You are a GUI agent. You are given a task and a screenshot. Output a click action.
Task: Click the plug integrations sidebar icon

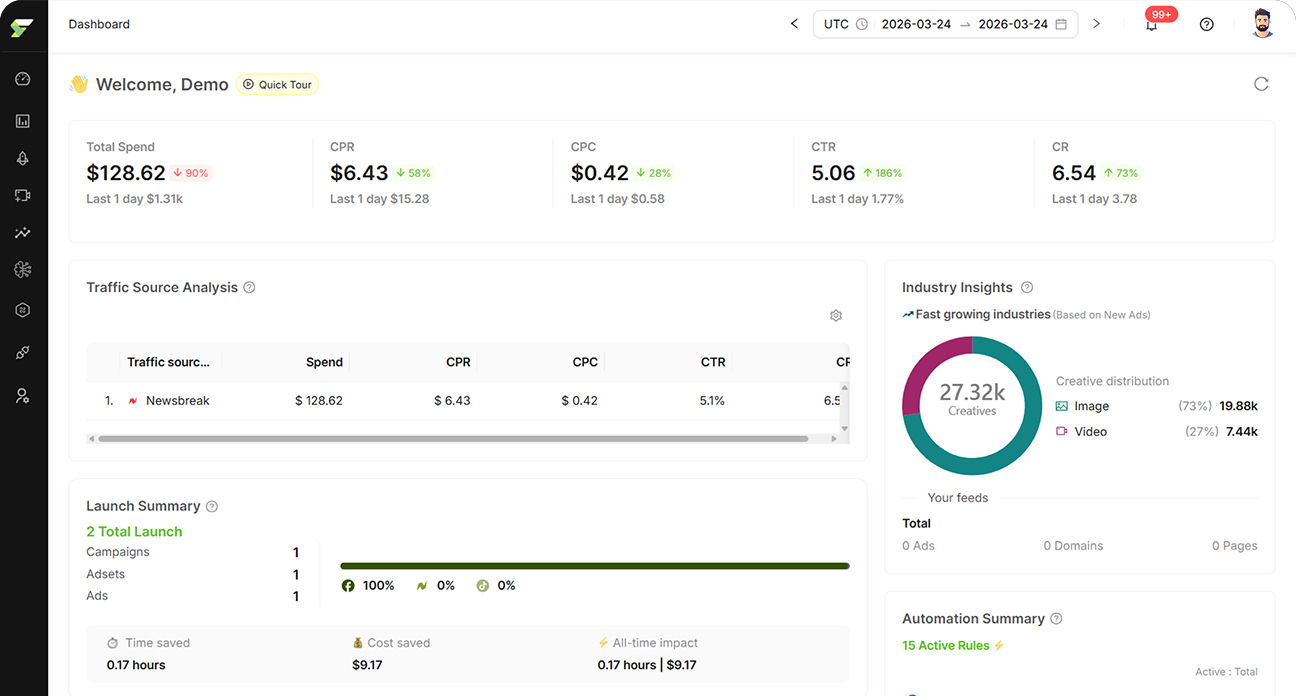23,353
